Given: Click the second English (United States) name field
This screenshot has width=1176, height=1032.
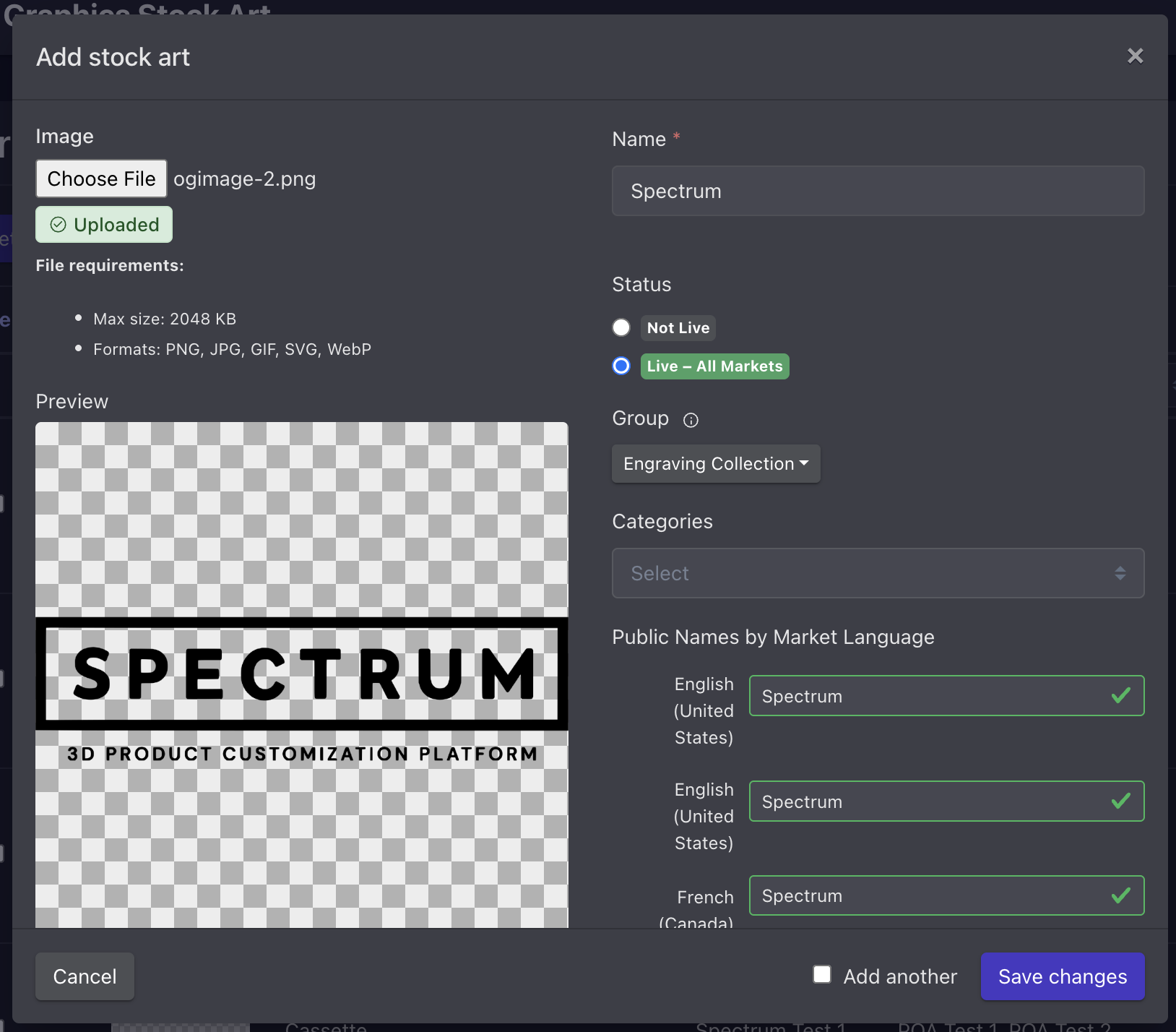Looking at the screenshot, I should click(946, 801).
